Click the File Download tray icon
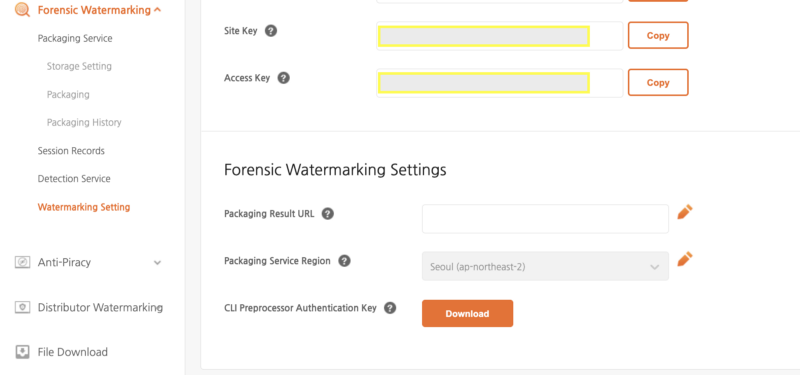Screen dimensions: 800x375 click(22, 352)
